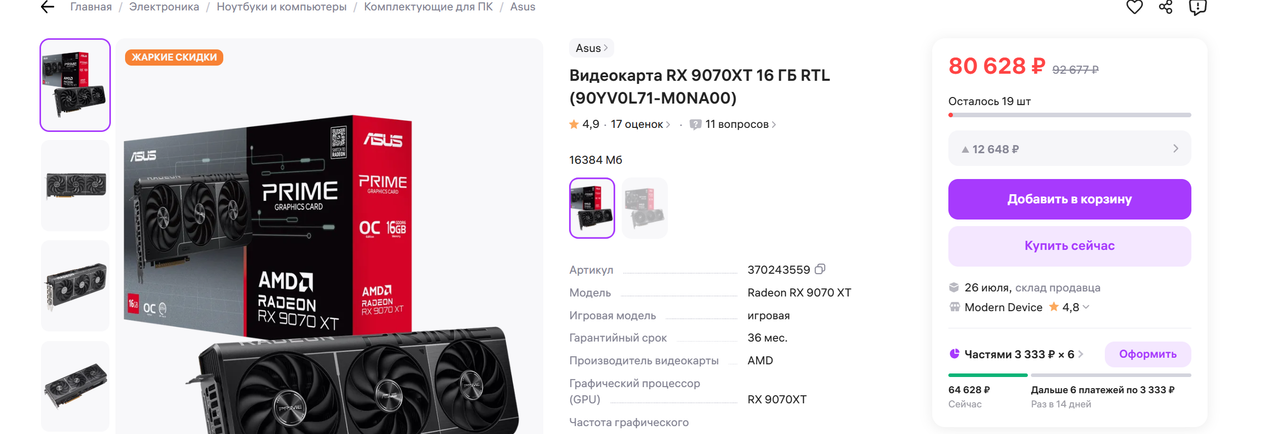Click the report/complaint speech bubble icon
The height and width of the screenshot is (434, 1280).
tap(1198, 7)
